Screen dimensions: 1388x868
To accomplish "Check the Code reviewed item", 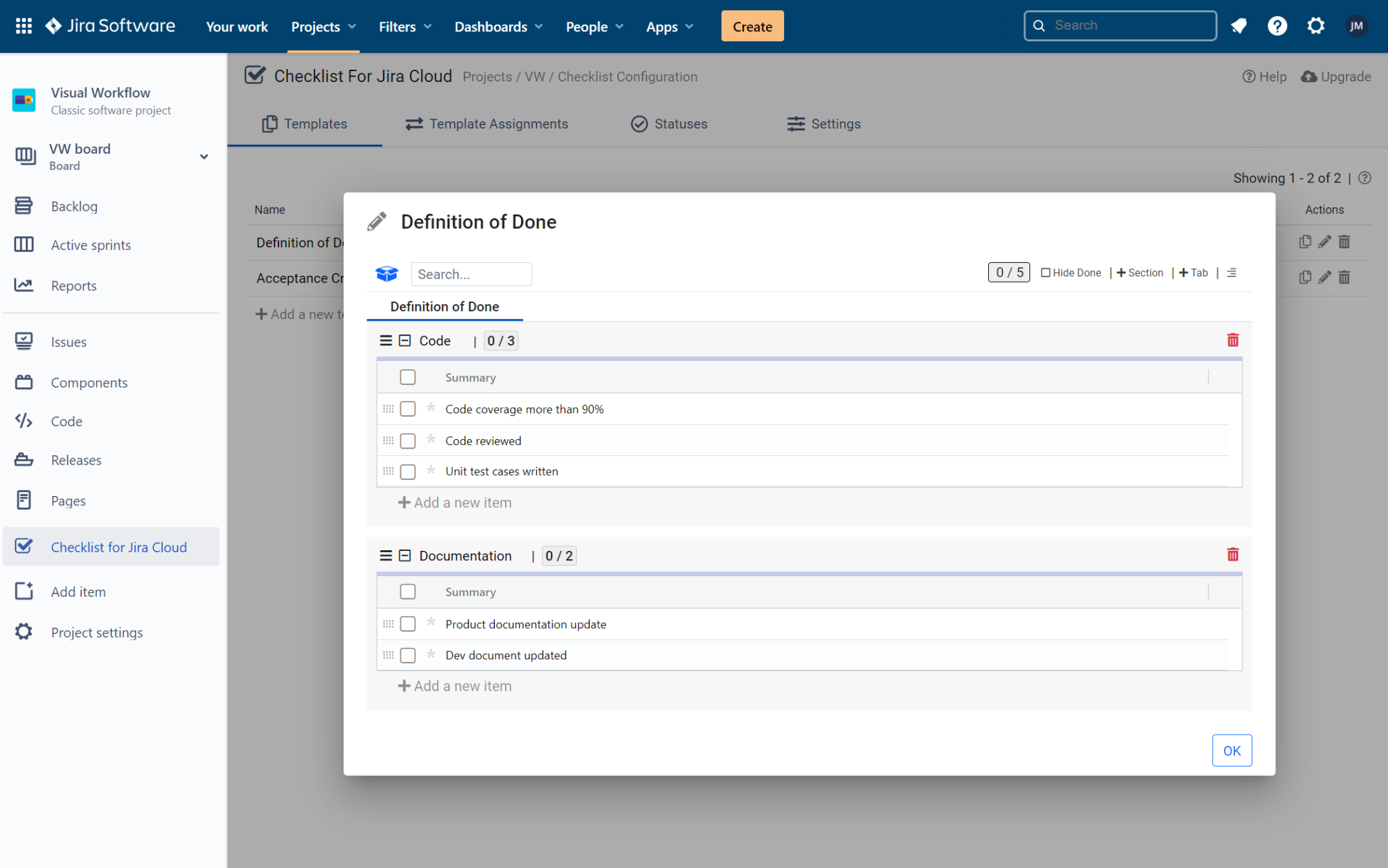I will [407, 441].
